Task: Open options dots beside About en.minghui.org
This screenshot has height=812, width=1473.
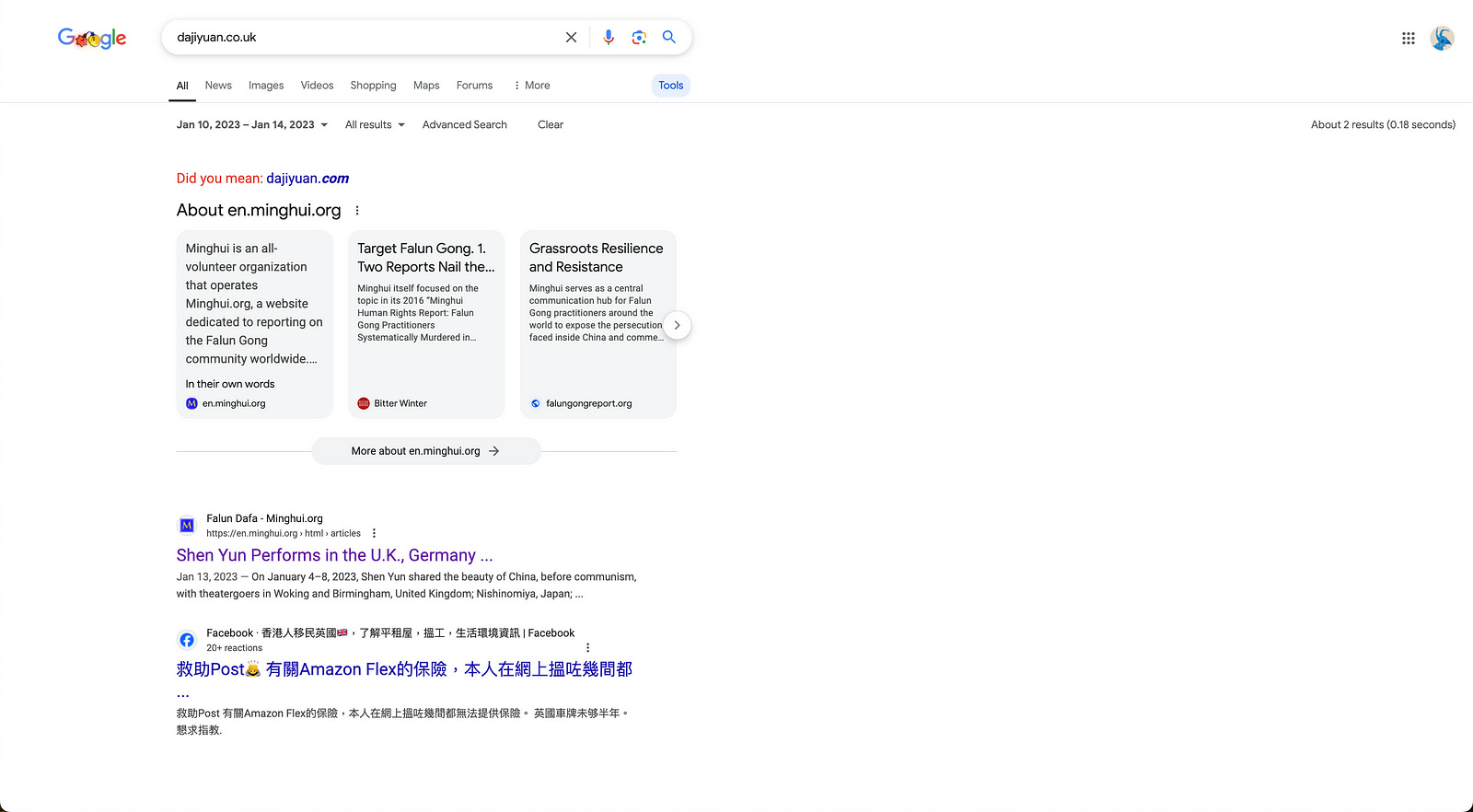Action: coord(357,211)
